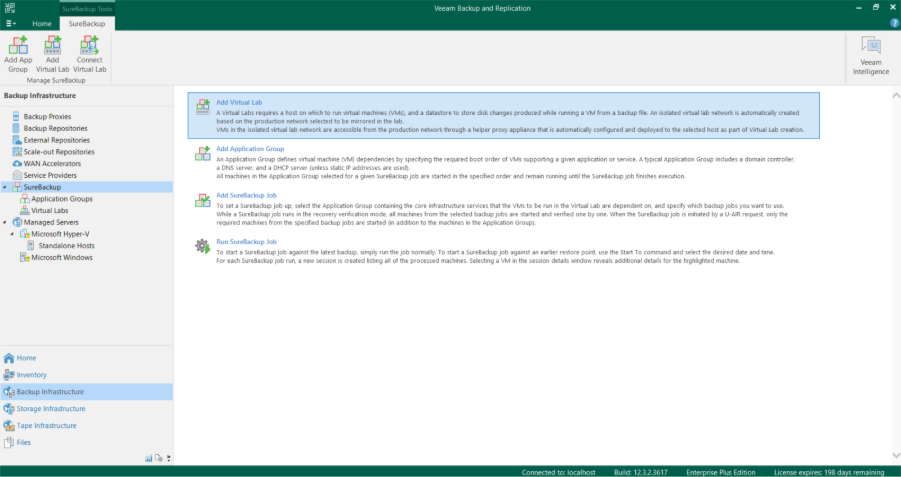Click the Add SureBackup Job icon
Image resolution: width=901 pixels, height=477 pixels.
coord(202,201)
